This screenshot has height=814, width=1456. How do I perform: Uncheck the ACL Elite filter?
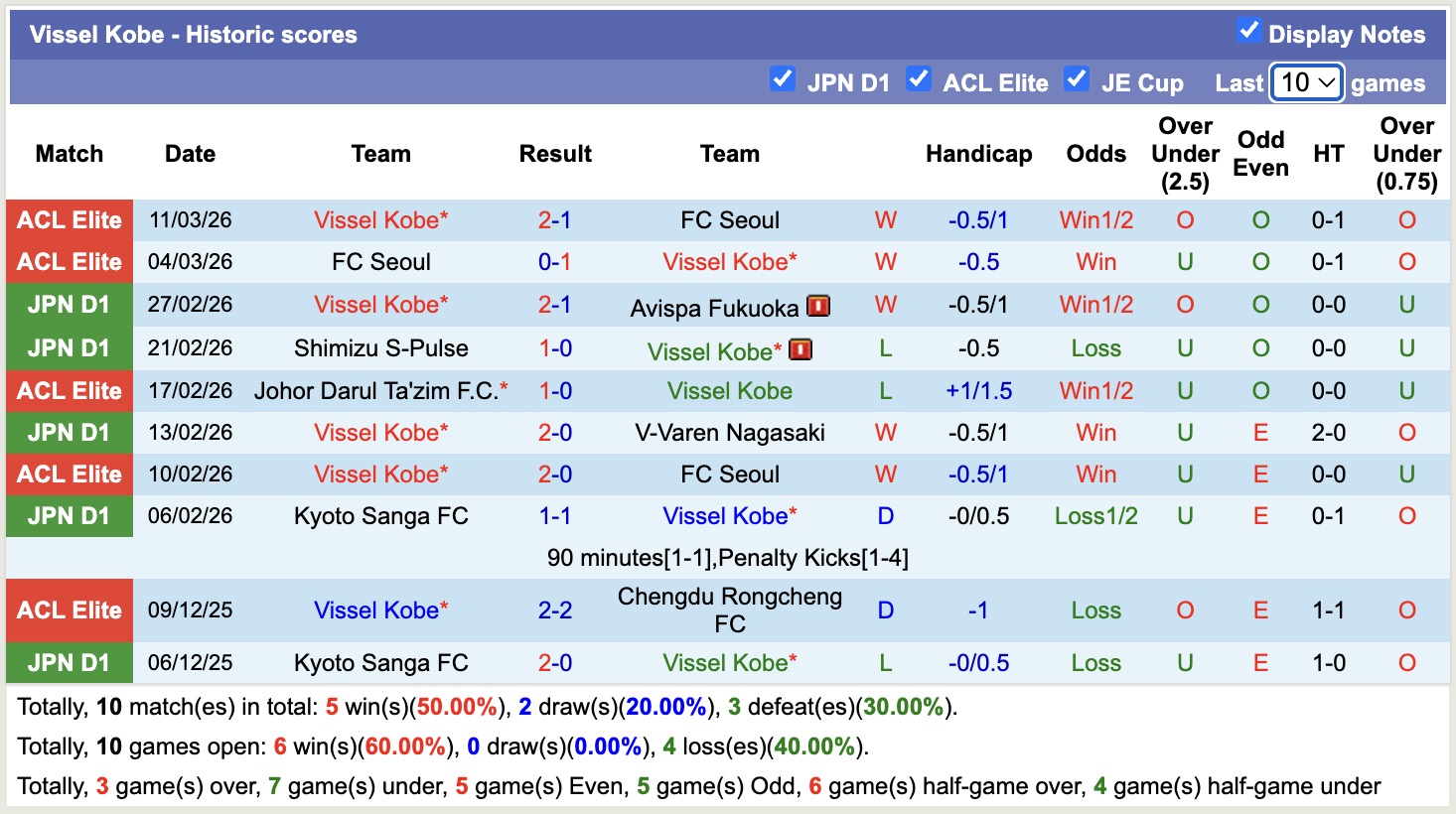click(919, 77)
